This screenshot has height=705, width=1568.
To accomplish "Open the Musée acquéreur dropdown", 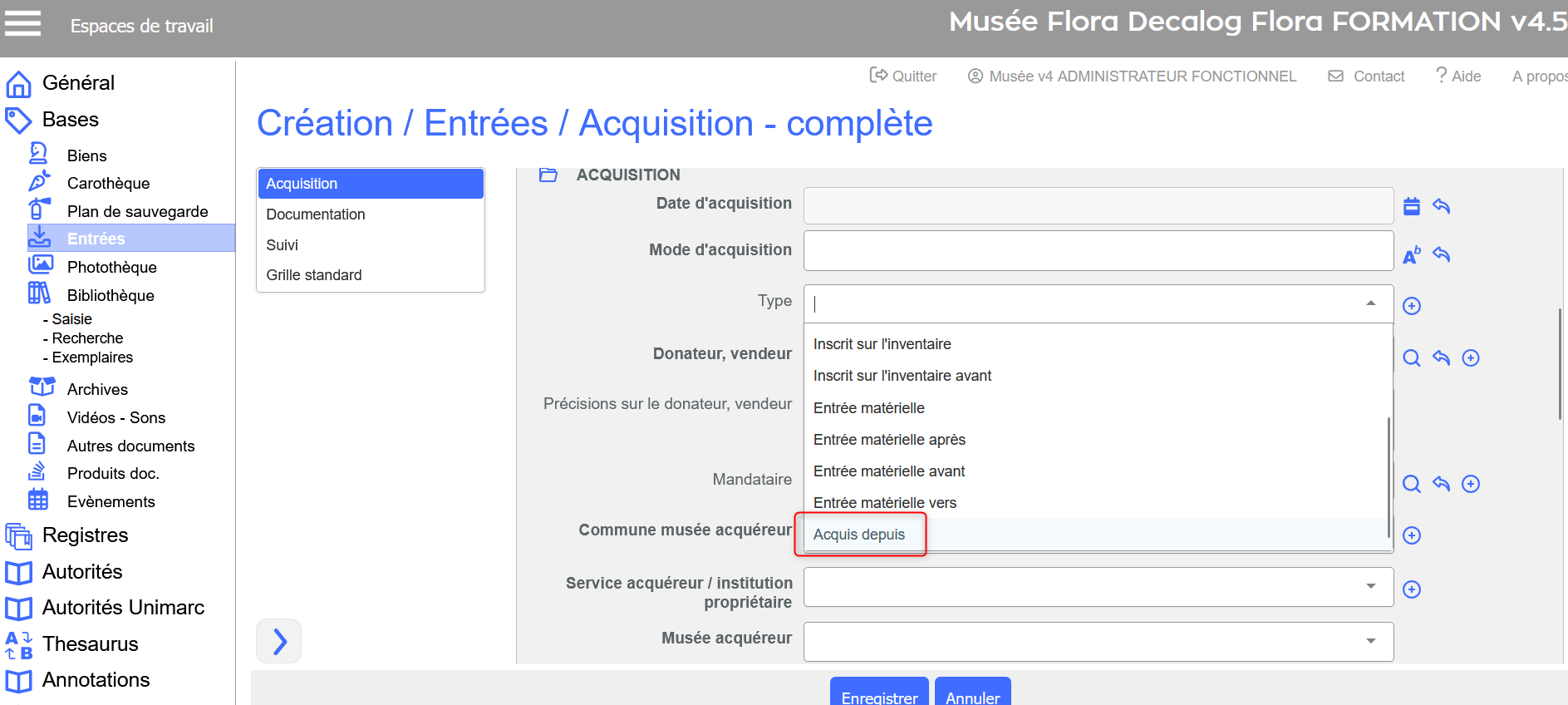I will (x=1370, y=641).
